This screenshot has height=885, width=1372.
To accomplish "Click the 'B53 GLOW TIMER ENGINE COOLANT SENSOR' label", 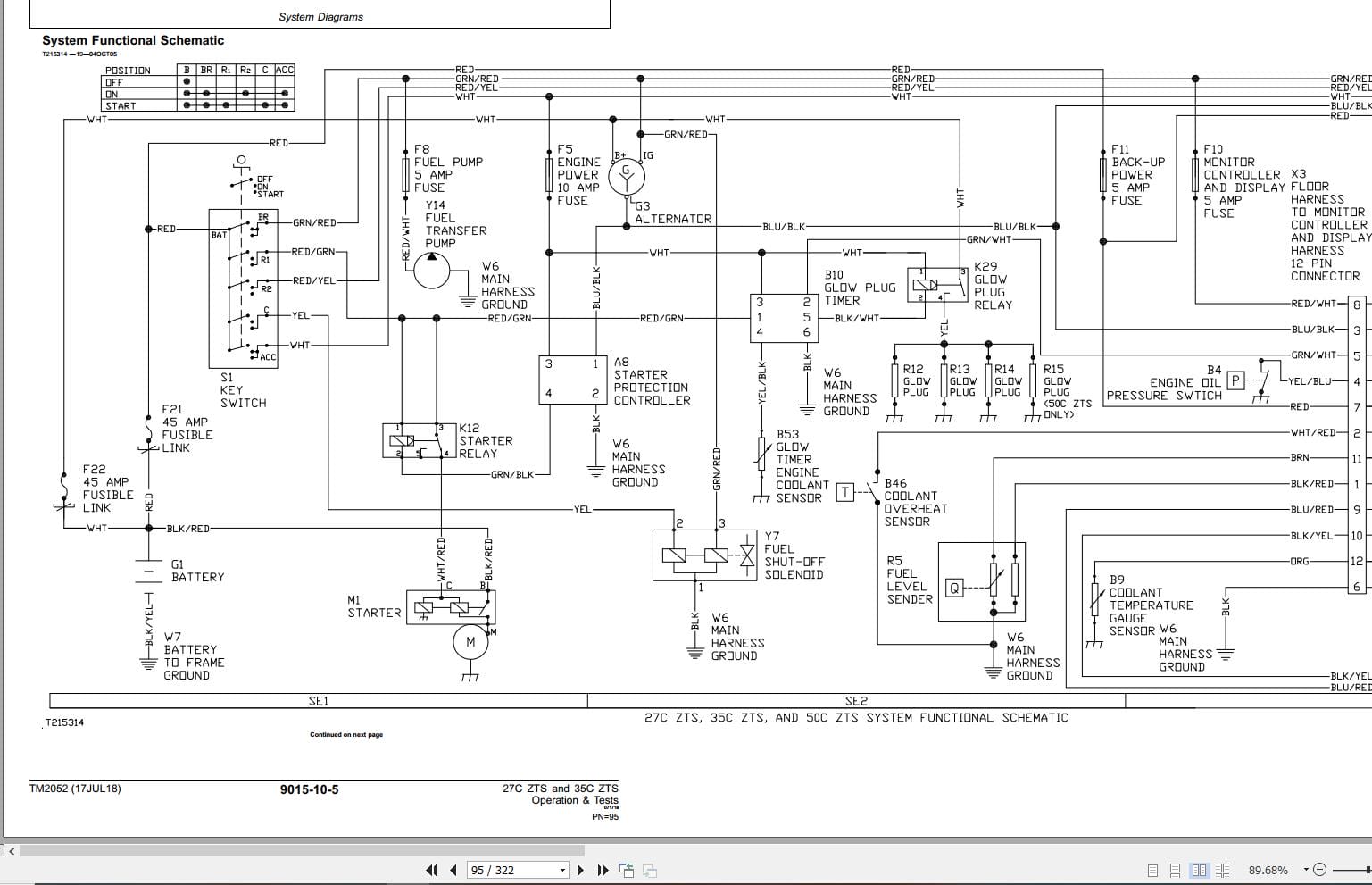I will (x=802, y=466).
